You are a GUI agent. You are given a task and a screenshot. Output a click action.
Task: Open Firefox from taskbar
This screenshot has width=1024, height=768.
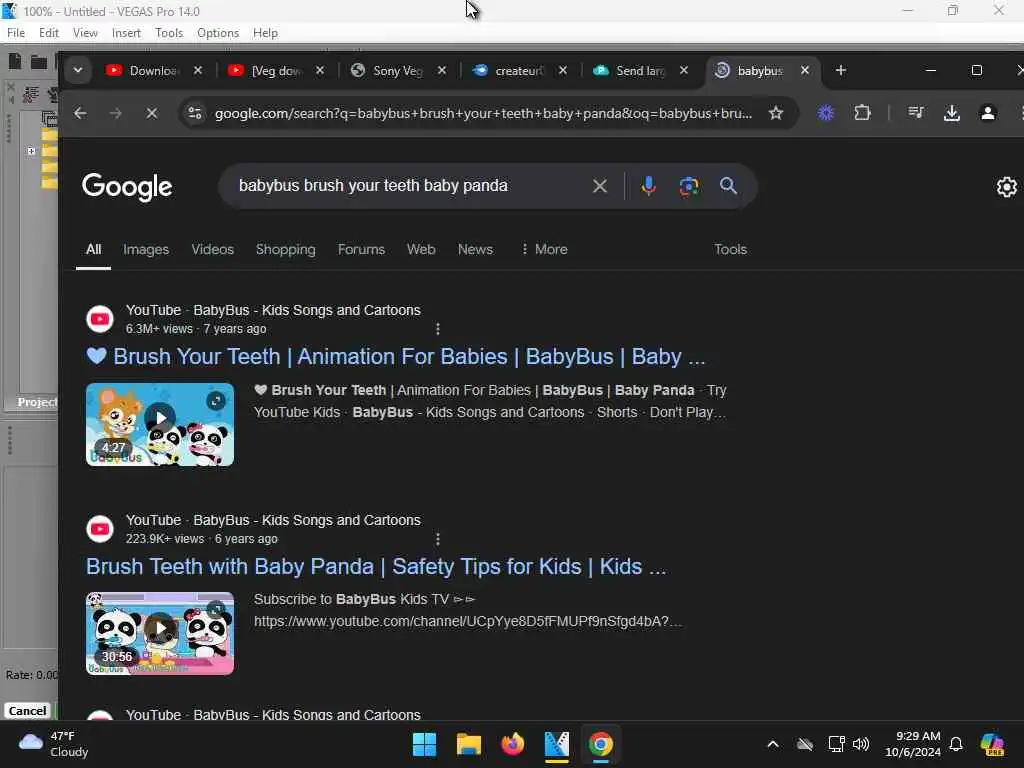point(513,744)
